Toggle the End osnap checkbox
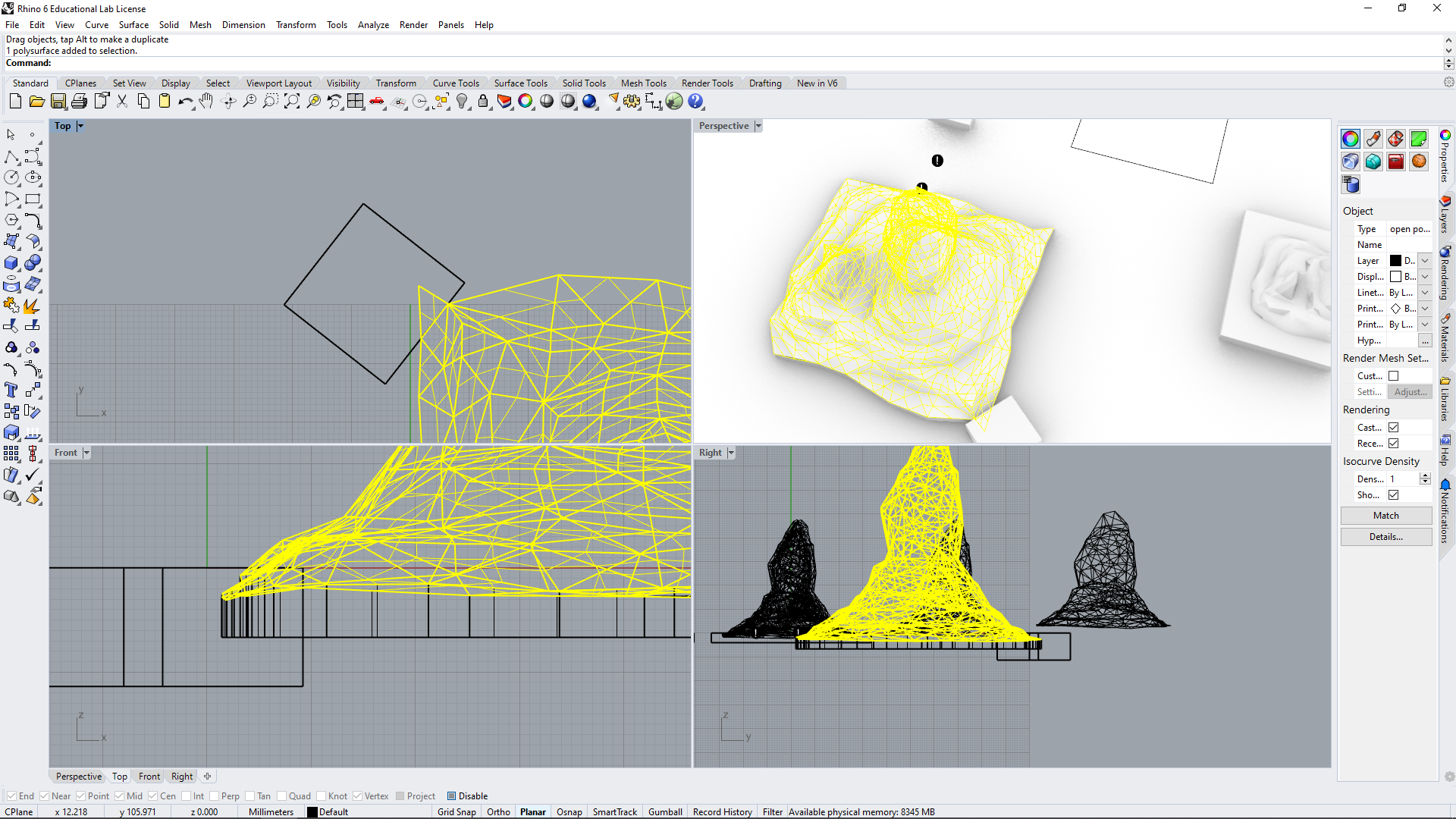 pyautogui.click(x=11, y=795)
